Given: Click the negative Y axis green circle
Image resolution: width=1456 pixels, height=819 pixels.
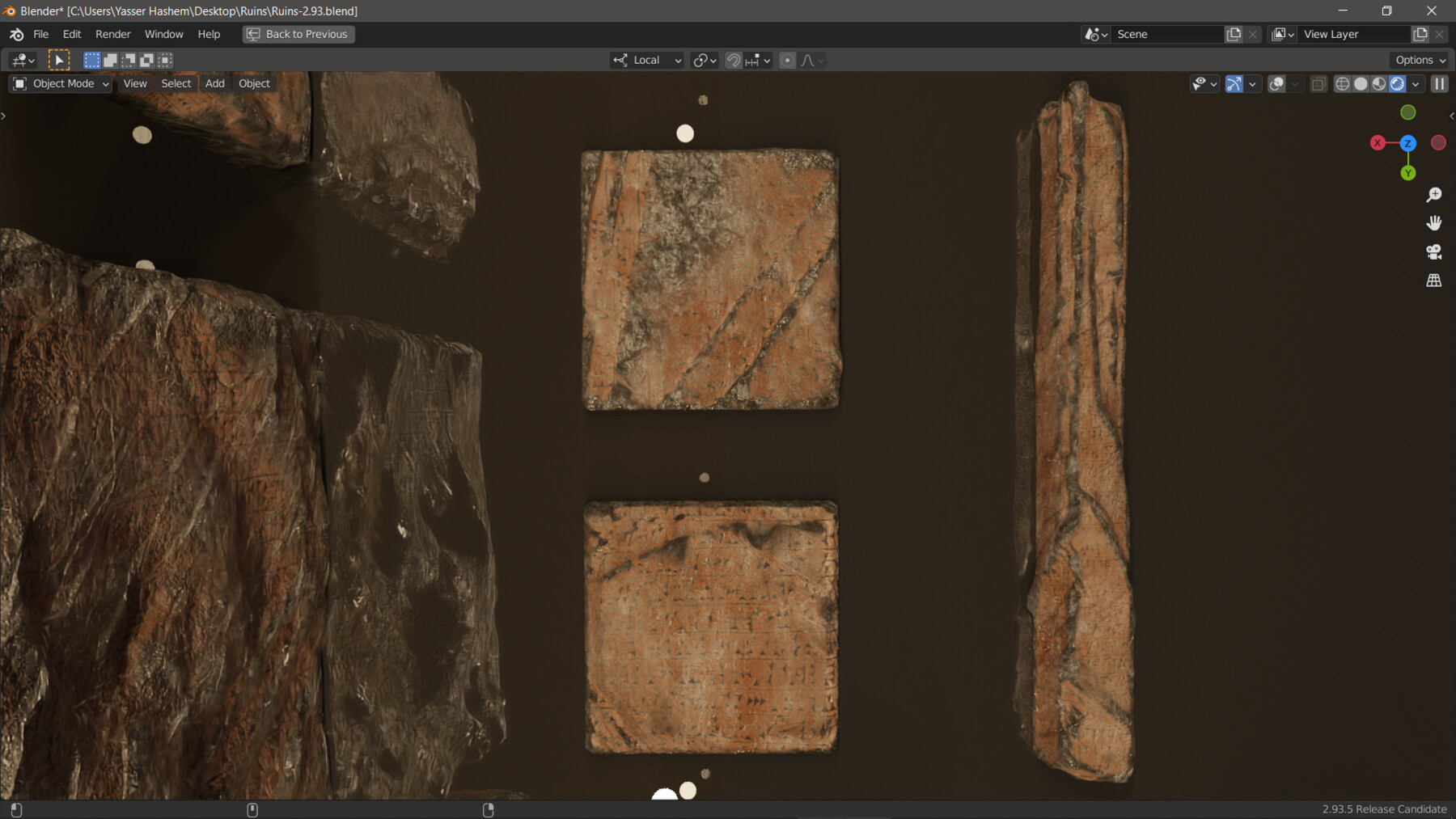Looking at the screenshot, I should [1407, 112].
